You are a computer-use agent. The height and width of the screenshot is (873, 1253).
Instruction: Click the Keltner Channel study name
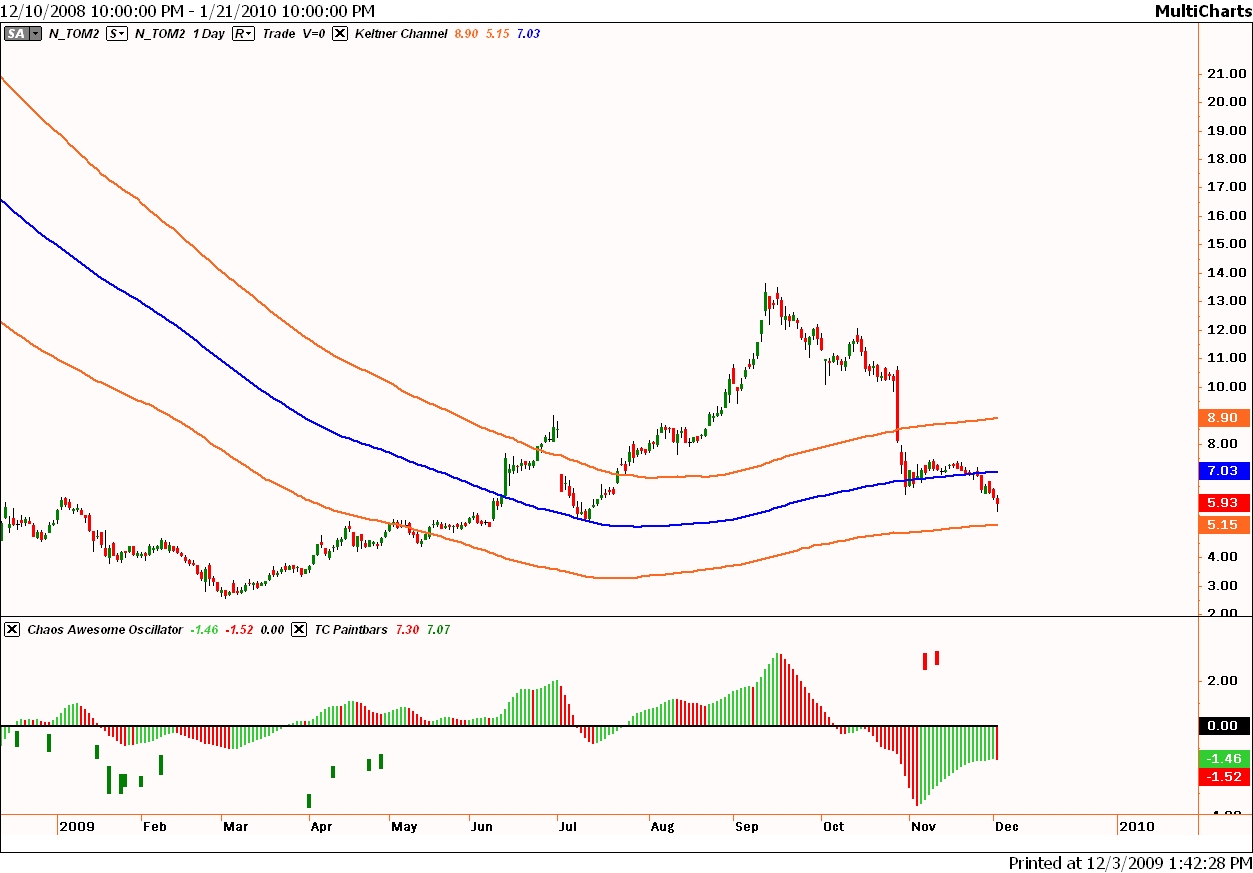[x=398, y=33]
